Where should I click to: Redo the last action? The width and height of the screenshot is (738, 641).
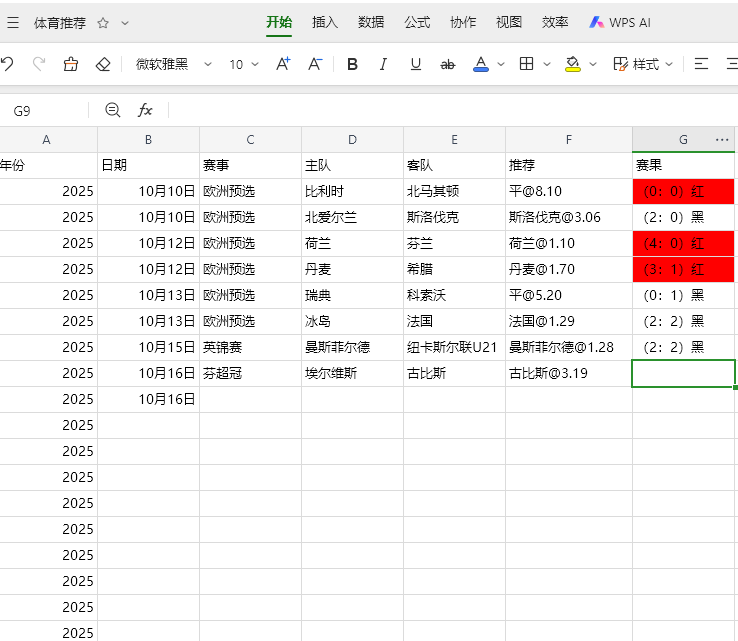point(39,64)
